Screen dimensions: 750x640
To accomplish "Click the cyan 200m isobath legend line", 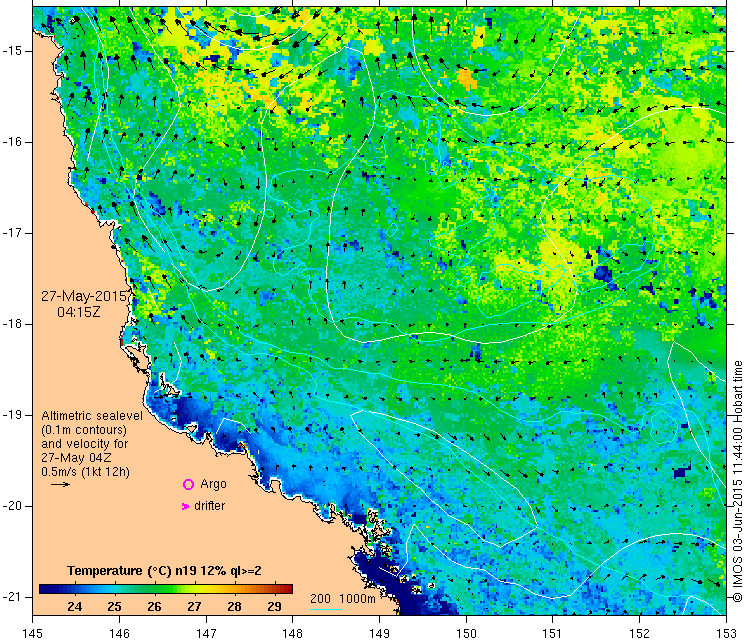I will (326, 609).
